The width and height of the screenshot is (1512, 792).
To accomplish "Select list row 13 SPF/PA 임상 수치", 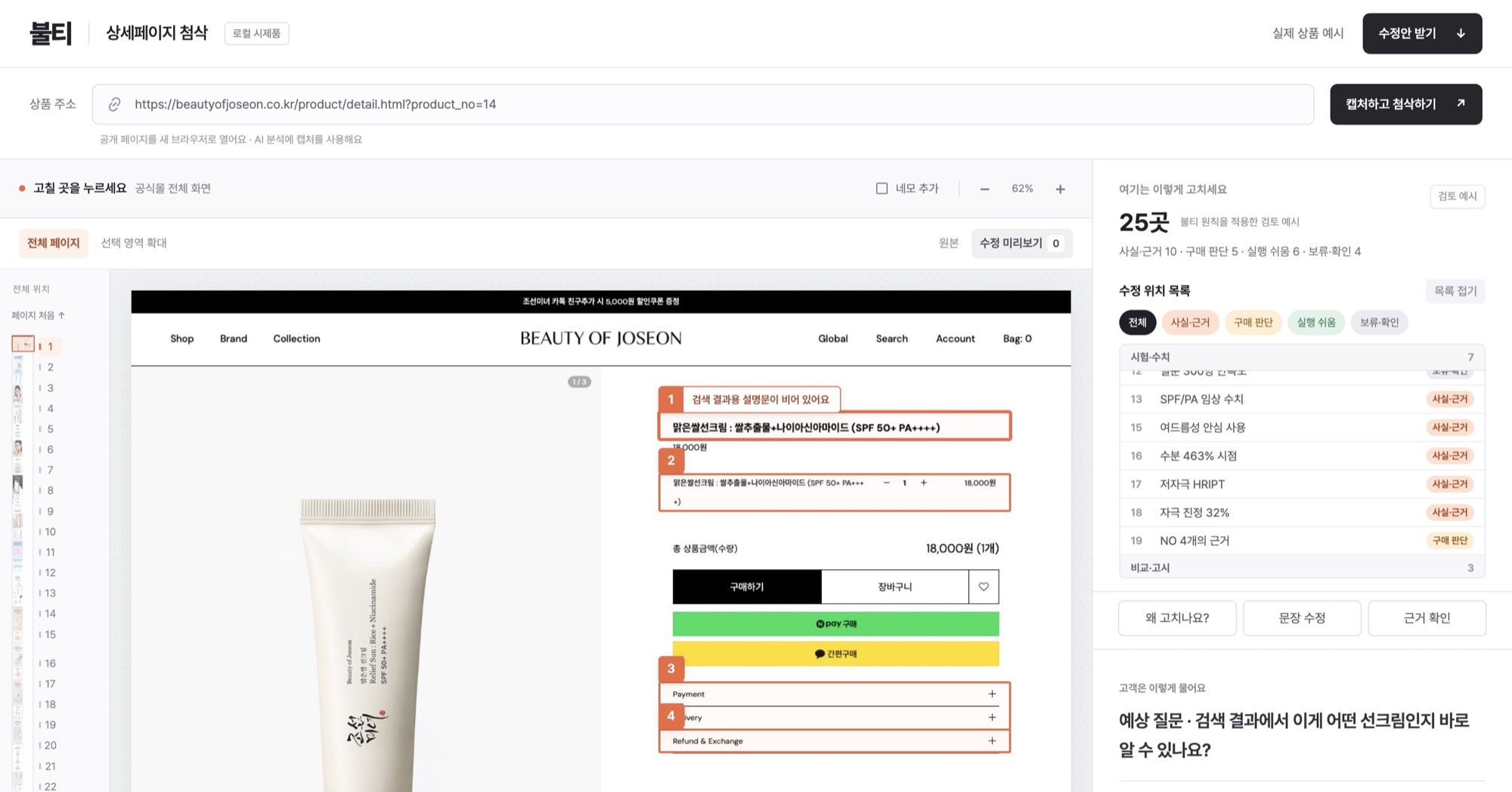I will 1302,399.
